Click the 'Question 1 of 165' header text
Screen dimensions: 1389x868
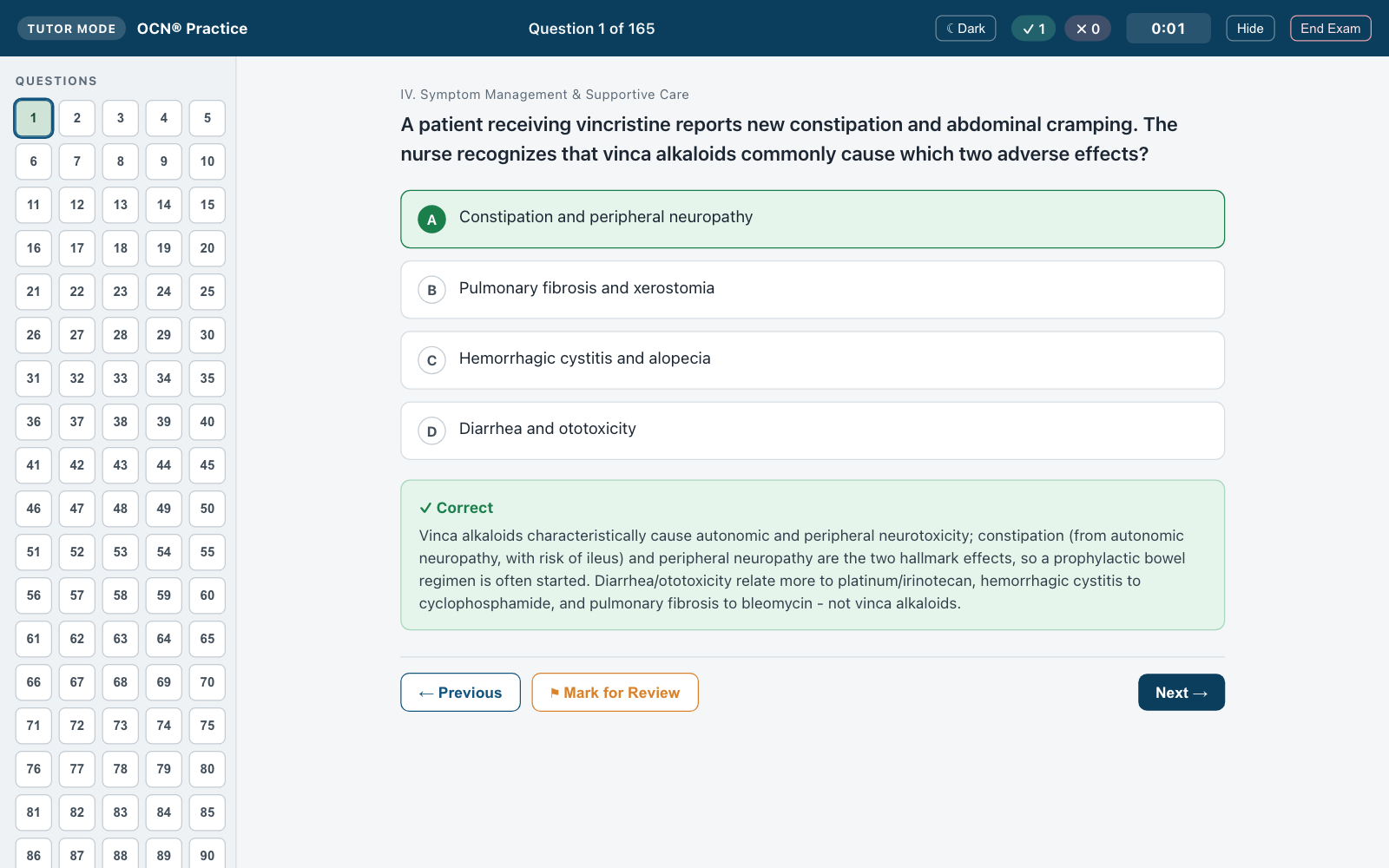click(591, 29)
